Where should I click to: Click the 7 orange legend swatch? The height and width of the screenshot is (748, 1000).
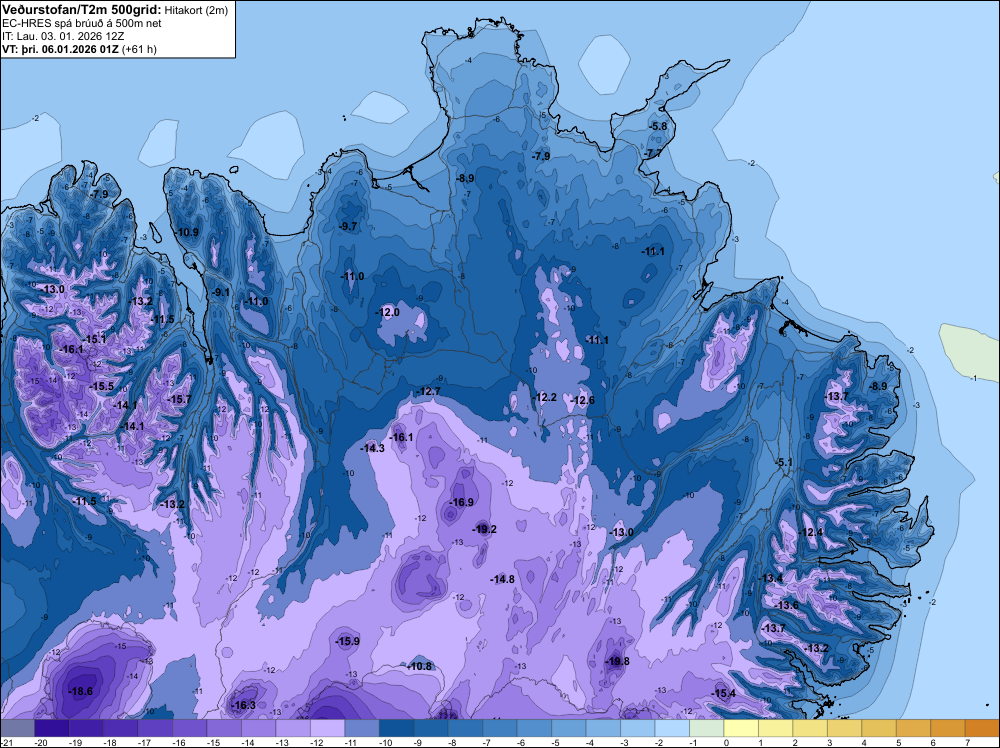pyautogui.click(x=982, y=728)
